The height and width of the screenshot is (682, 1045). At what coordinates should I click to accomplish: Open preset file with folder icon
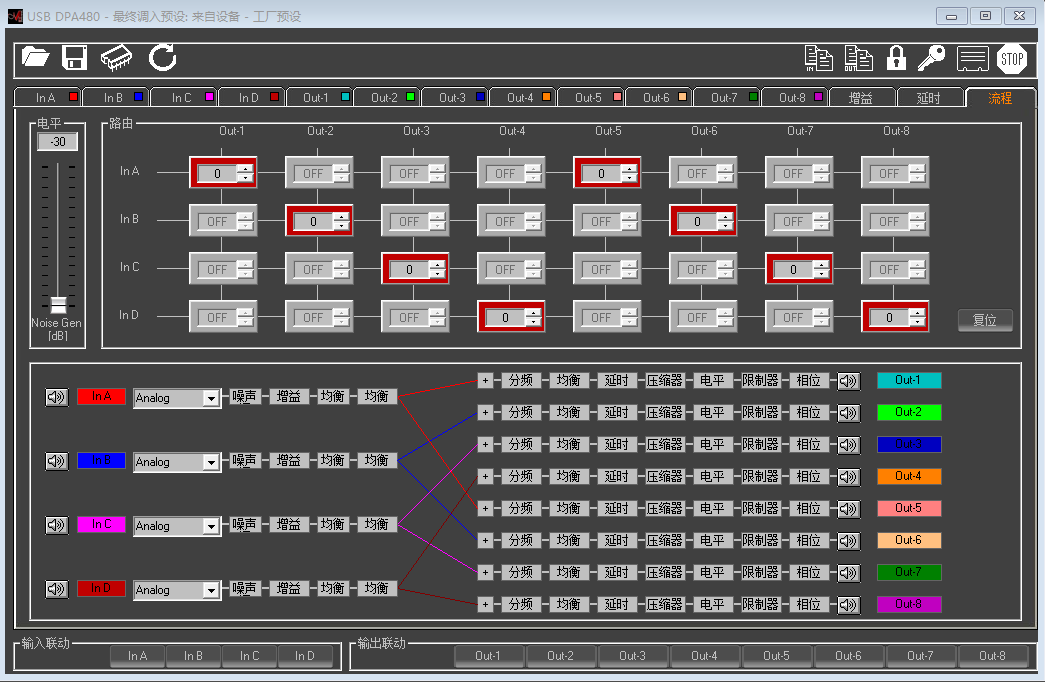pos(35,57)
